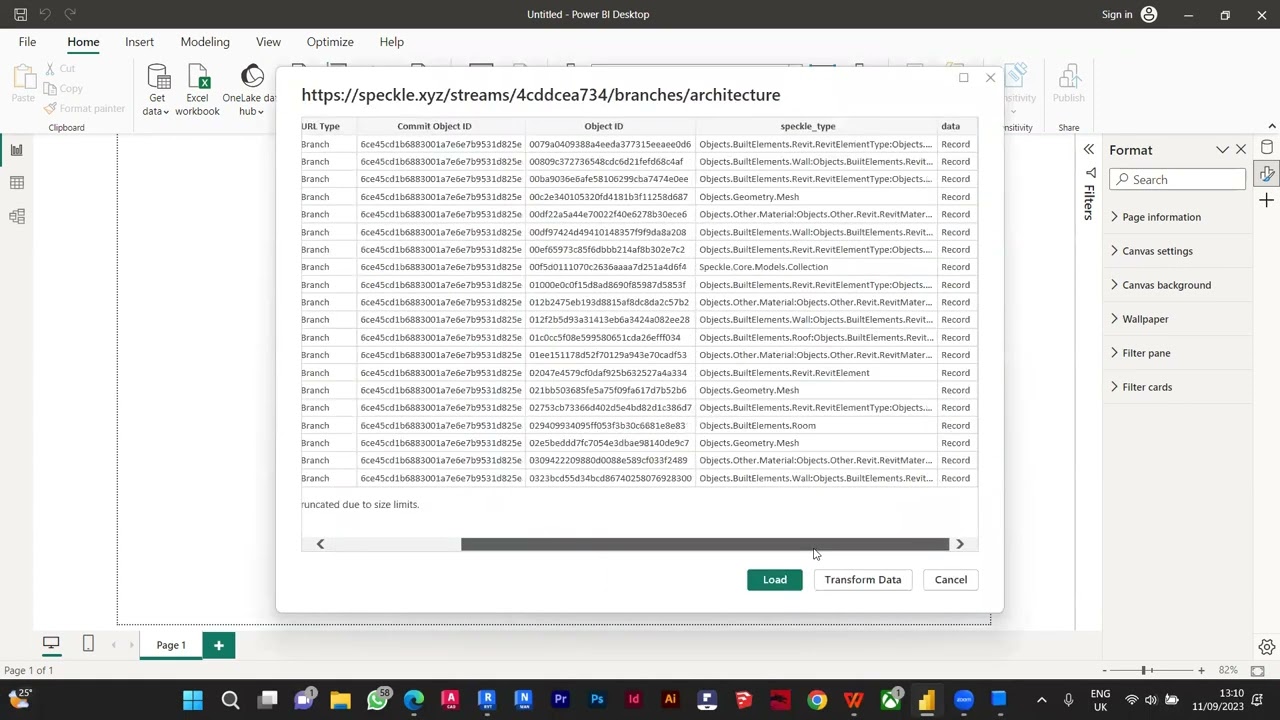Image resolution: width=1280 pixels, height=720 pixels.
Task: Switch to Report view in left sidebar
Action: [x=17, y=150]
